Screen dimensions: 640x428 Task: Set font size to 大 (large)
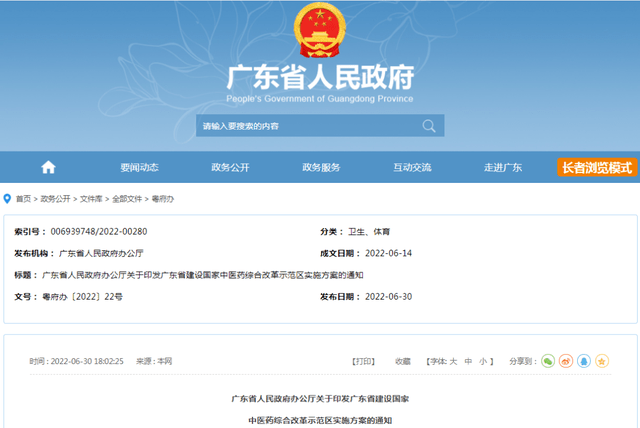[452, 360]
